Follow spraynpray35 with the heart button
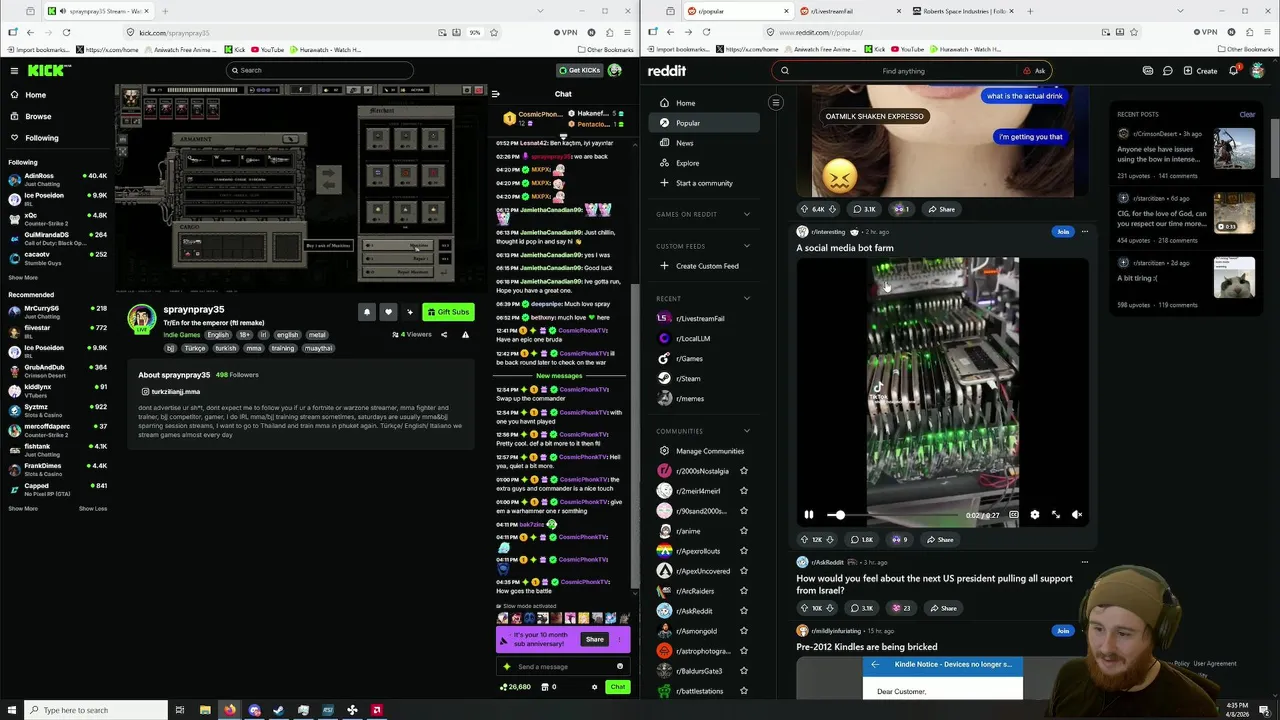1280x720 pixels. click(389, 312)
